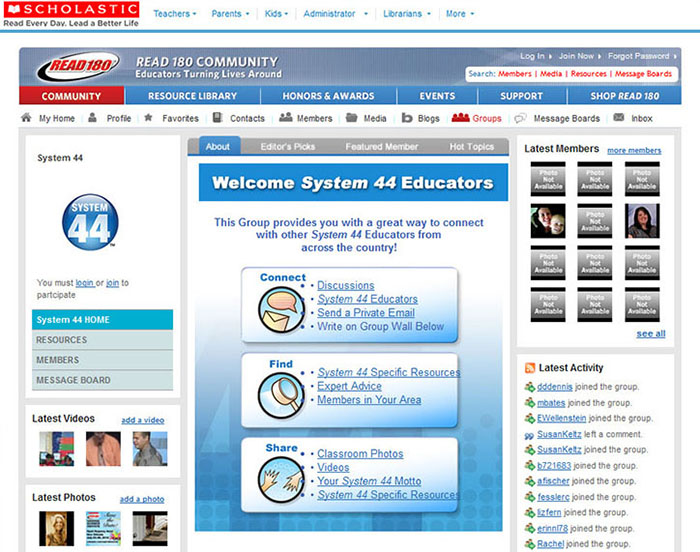Click the My Home house icon

[x=26, y=118]
